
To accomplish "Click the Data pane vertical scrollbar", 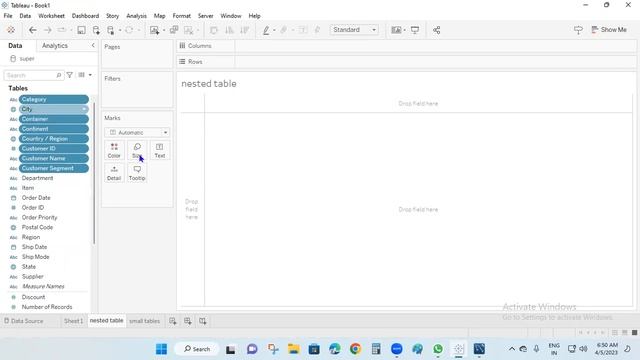I will pyautogui.click(x=94, y=173).
